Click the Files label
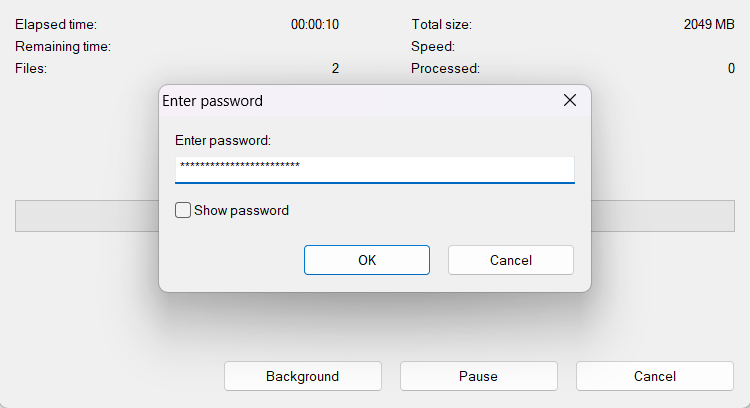750x408 pixels. click(31, 69)
